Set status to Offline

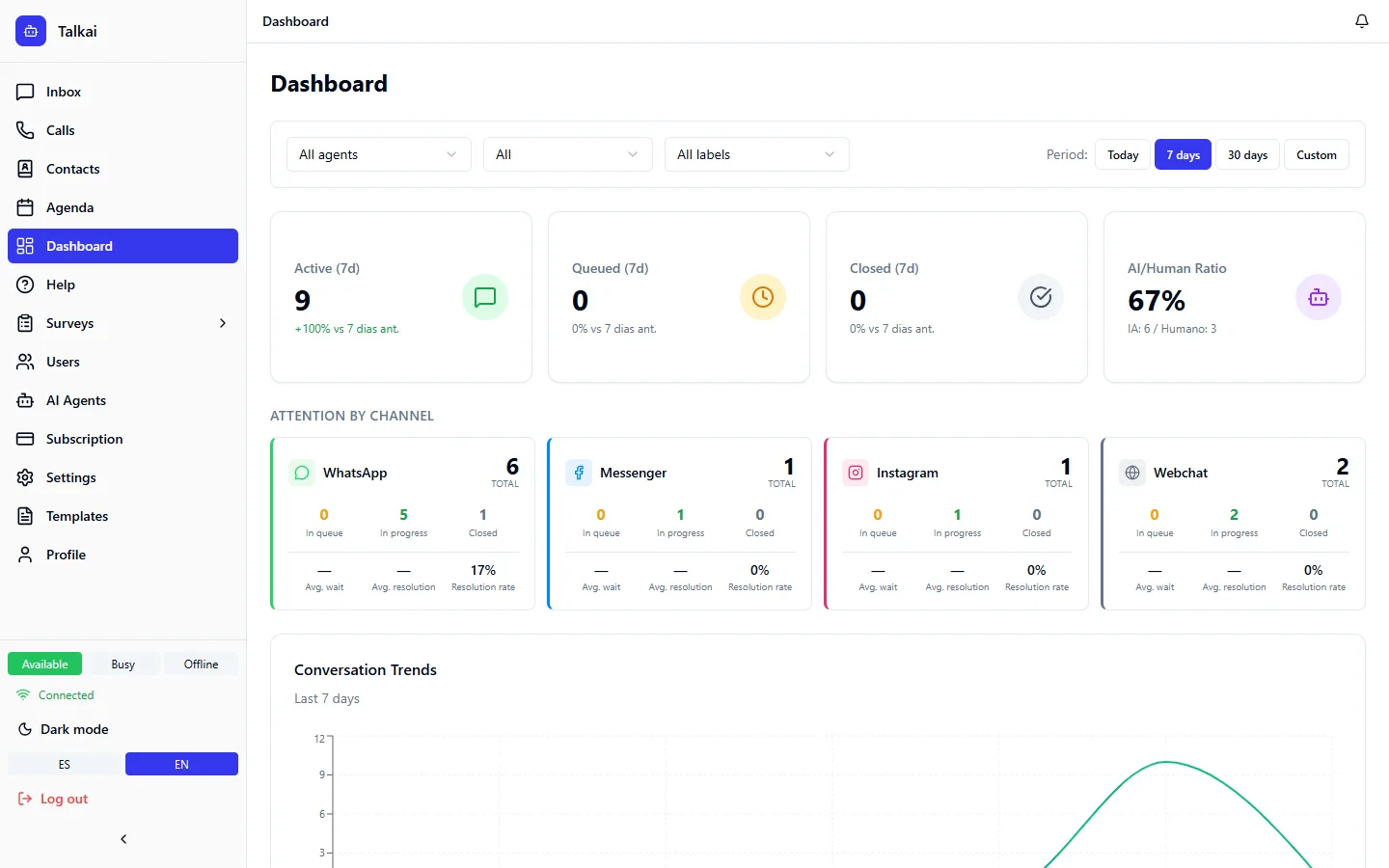[201, 664]
